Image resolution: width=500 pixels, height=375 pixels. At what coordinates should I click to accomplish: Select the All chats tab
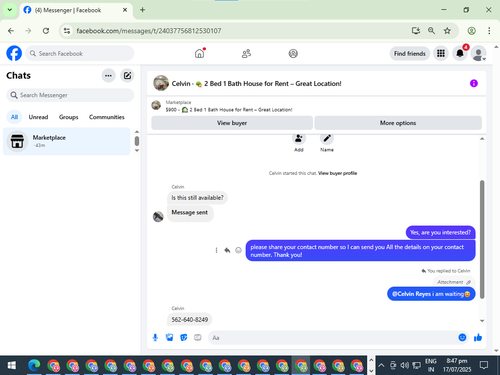[x=14, y=117]
